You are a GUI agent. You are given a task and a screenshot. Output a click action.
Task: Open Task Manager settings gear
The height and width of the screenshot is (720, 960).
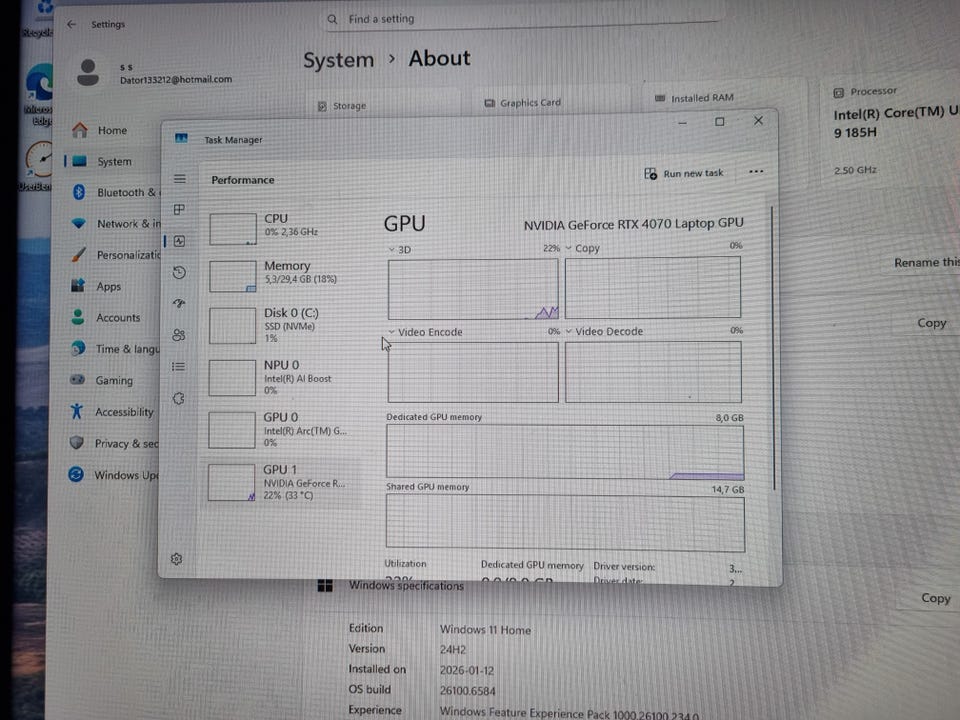coord(177,559)
